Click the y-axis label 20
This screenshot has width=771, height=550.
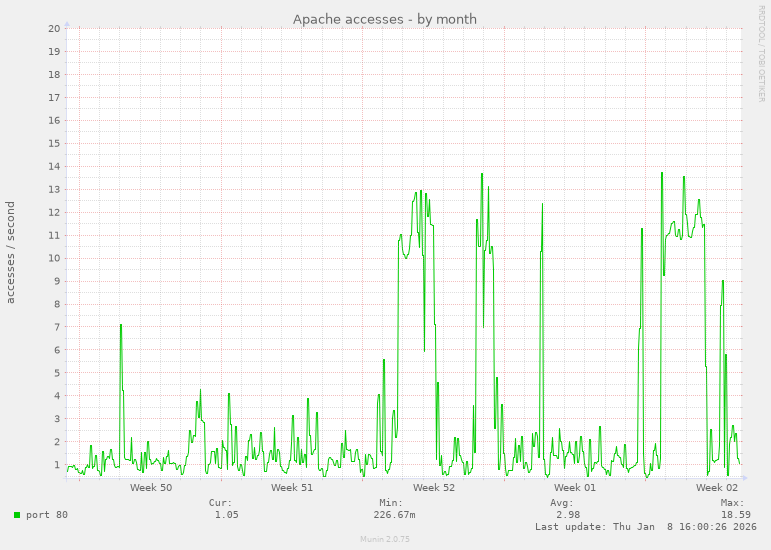pyautogui.click(x=54, y=29)
